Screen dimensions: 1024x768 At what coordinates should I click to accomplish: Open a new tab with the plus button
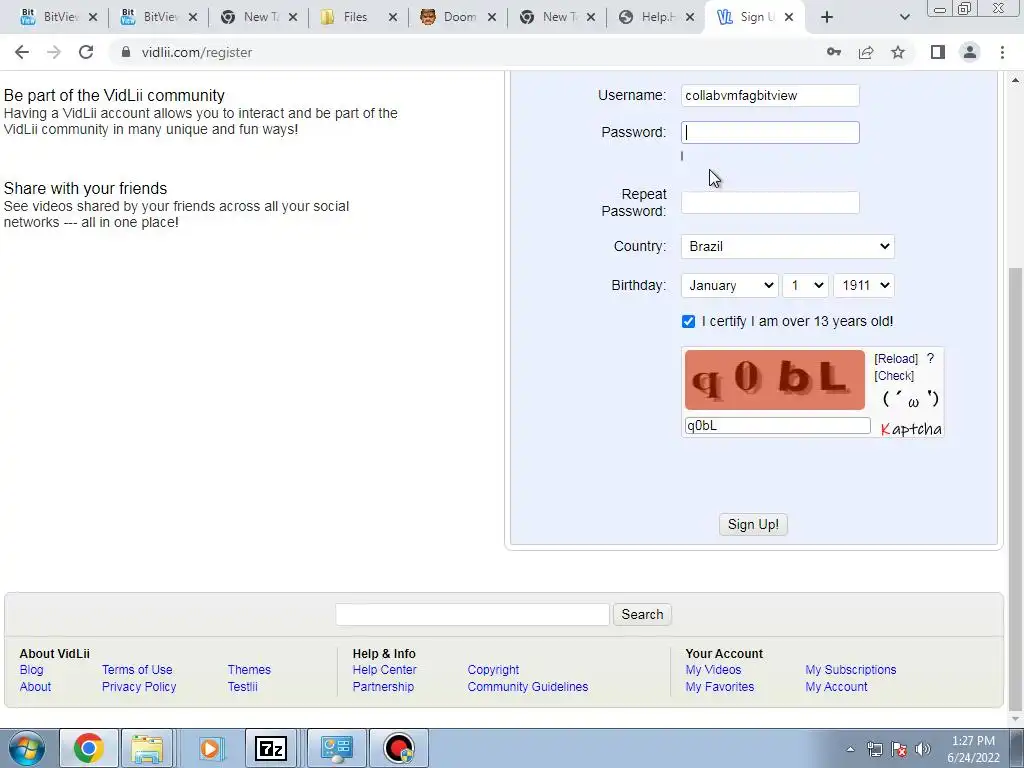[827, 17]
